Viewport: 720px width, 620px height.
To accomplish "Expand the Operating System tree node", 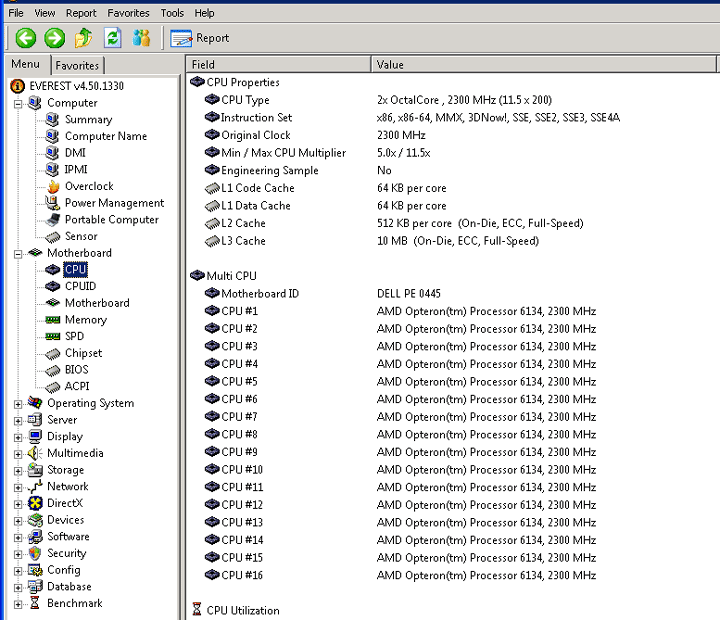I will pyautogui.click(x=17, y=404).
